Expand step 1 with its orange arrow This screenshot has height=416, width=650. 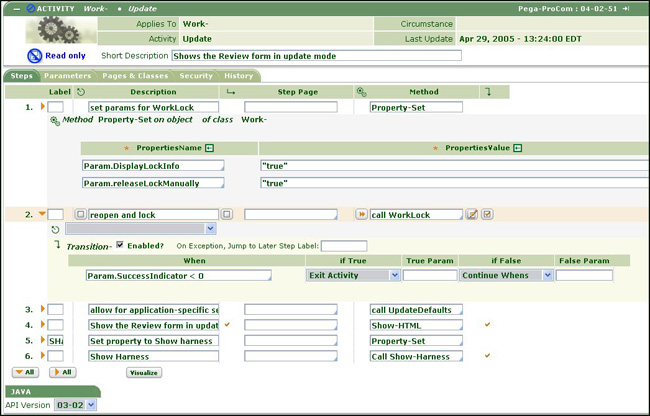tap(43, 106)
